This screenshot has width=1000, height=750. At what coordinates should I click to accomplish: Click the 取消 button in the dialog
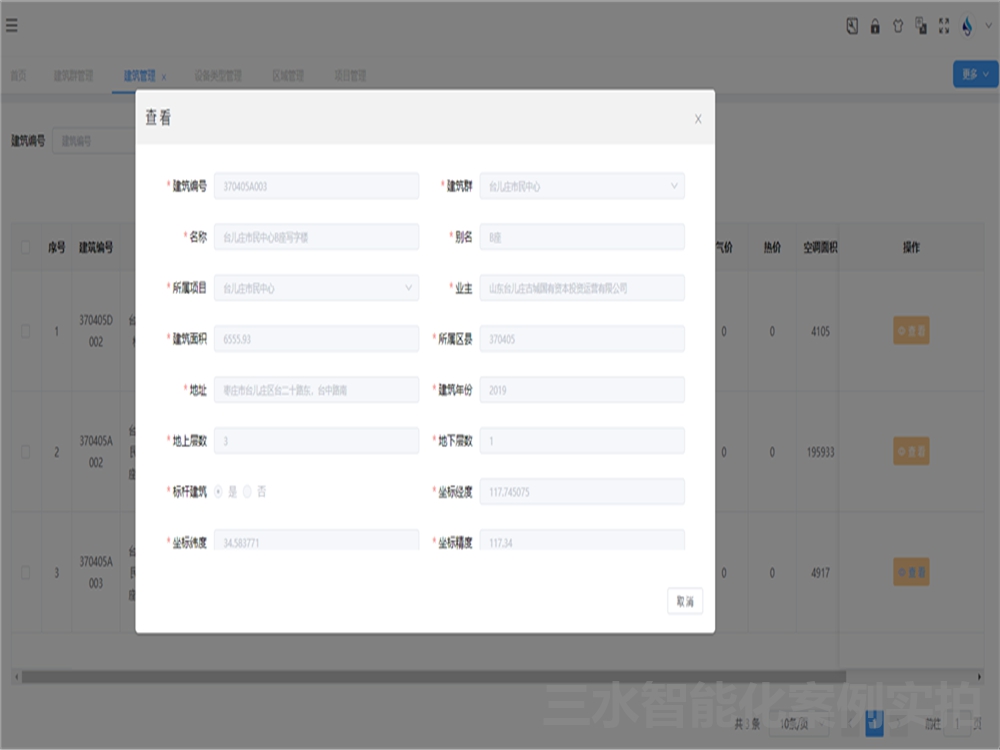coord(684,600)
